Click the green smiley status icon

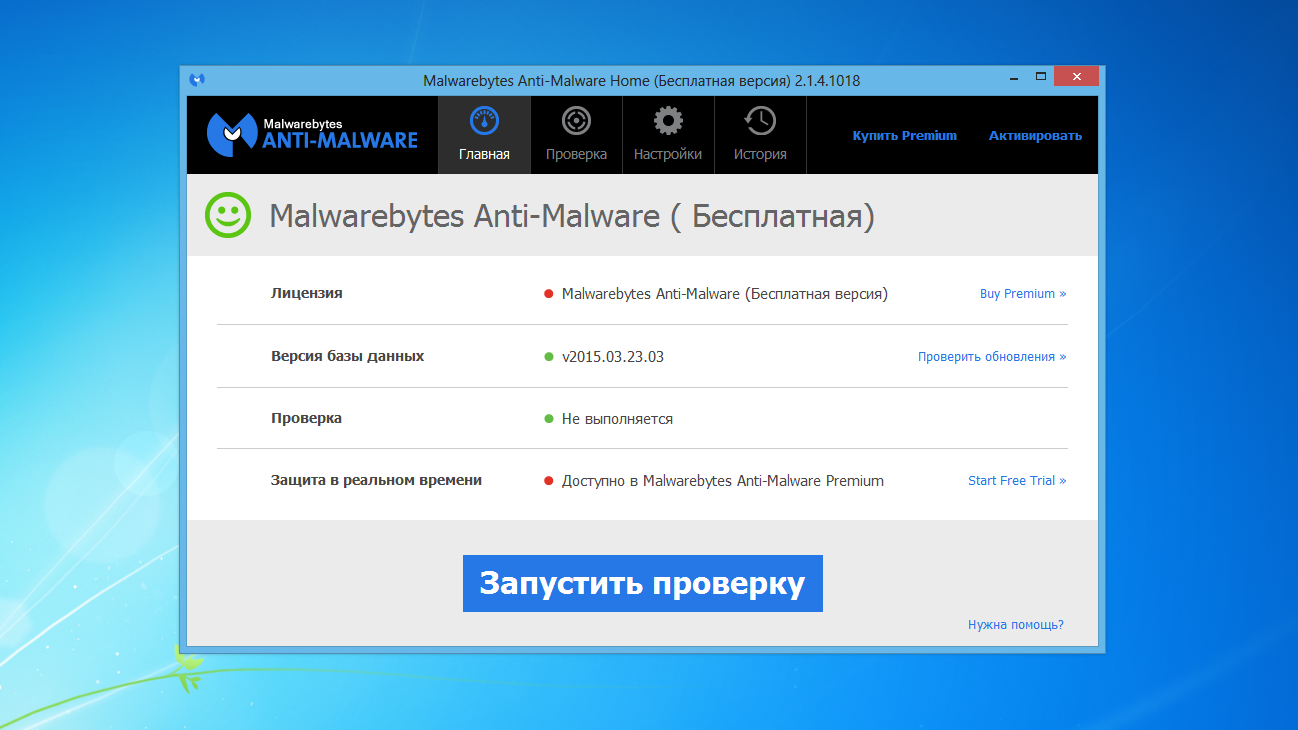click(228, 215)
